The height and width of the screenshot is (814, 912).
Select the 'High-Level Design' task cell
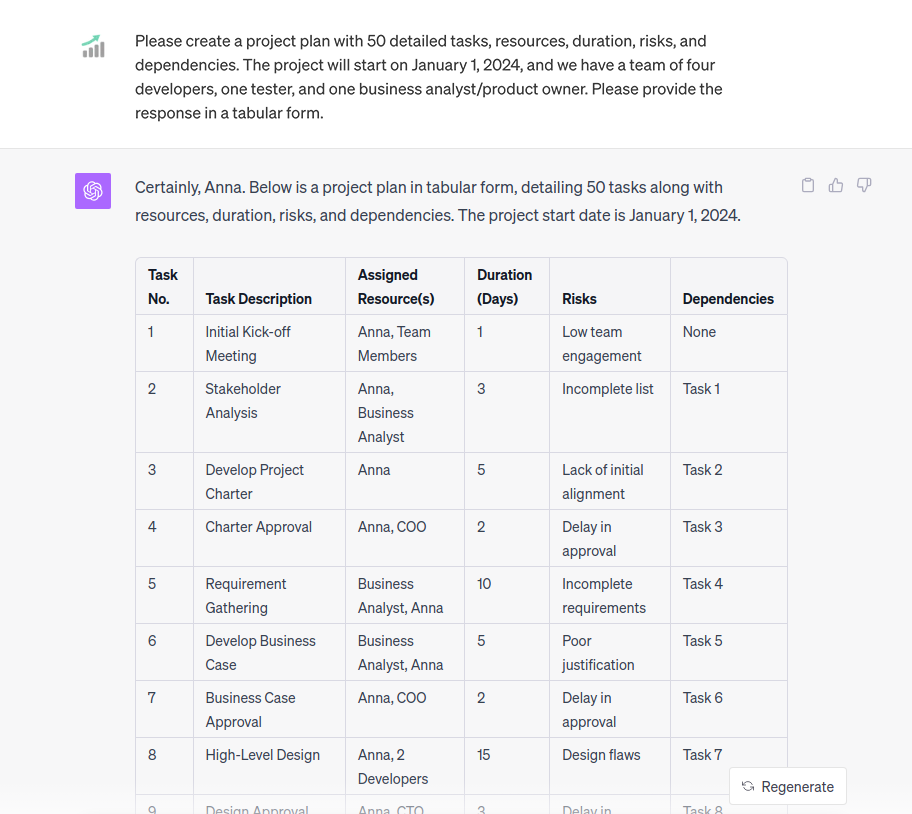[262, 755]
